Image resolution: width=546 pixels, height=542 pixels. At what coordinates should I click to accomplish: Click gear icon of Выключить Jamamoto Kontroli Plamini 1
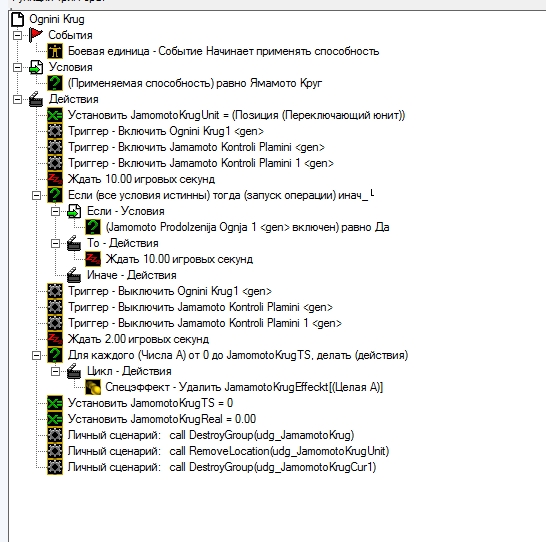tap(55, 323)
